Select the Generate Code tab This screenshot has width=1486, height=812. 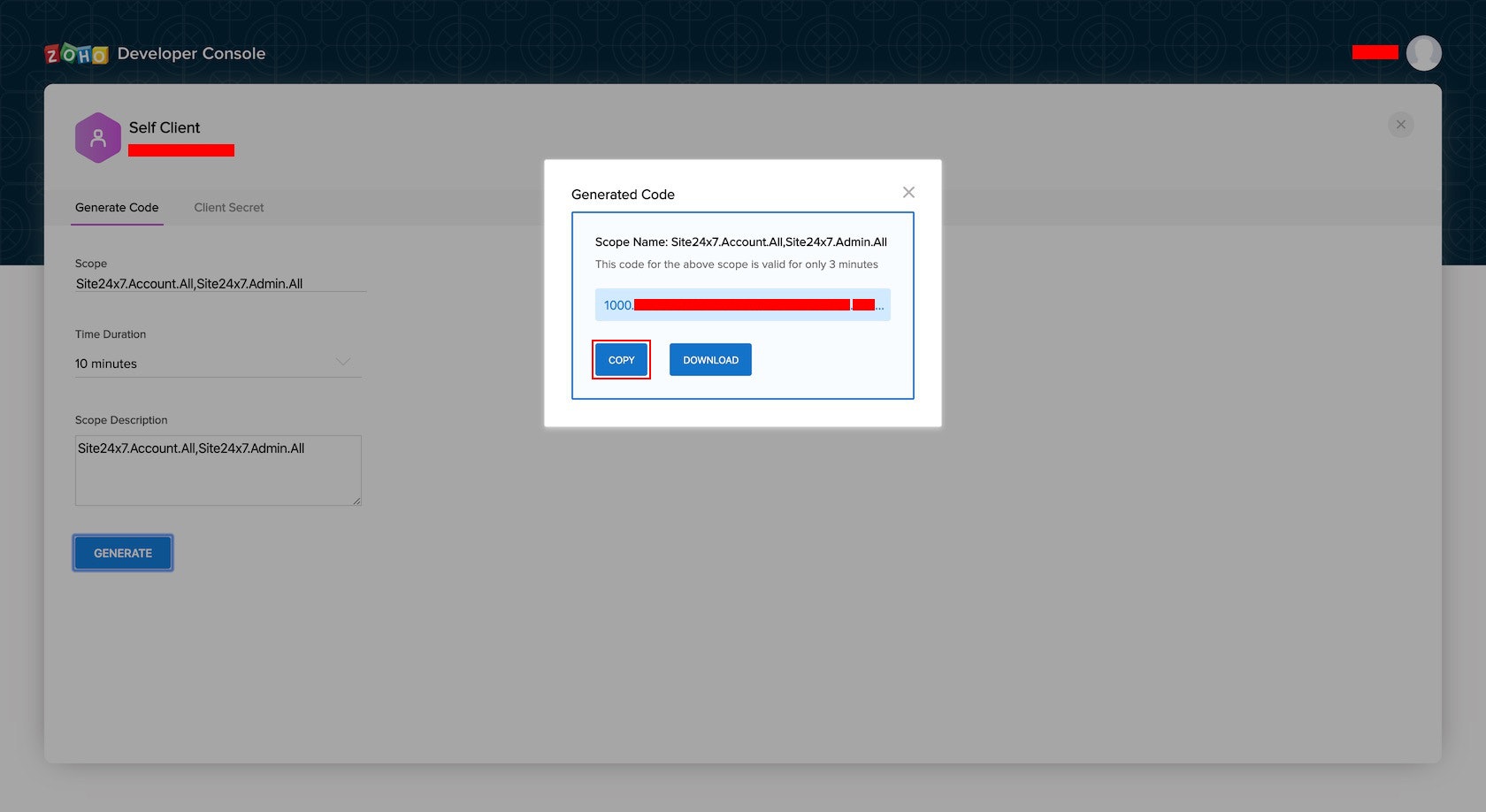117,207
